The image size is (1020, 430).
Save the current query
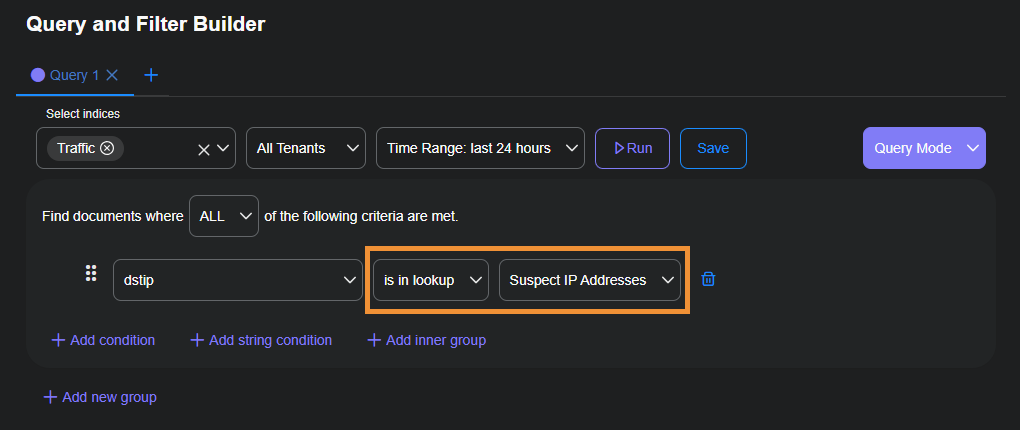point(713,148)
